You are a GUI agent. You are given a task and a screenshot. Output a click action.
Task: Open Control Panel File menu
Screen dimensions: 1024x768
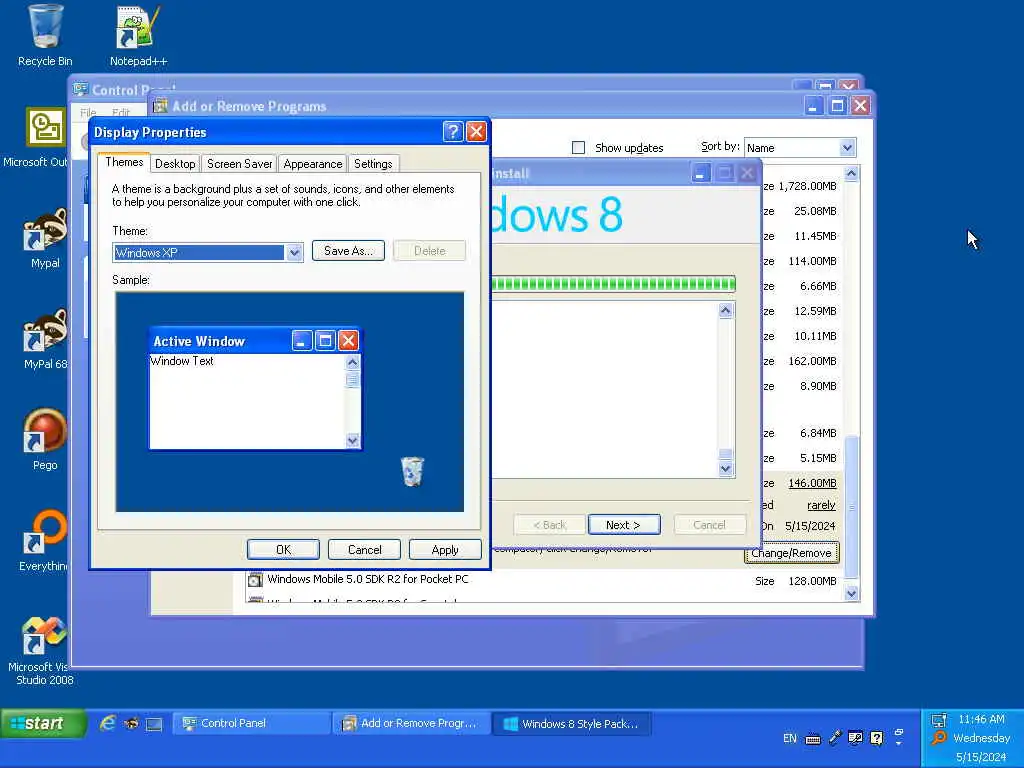pyautogui.click(x=88, y=112)
